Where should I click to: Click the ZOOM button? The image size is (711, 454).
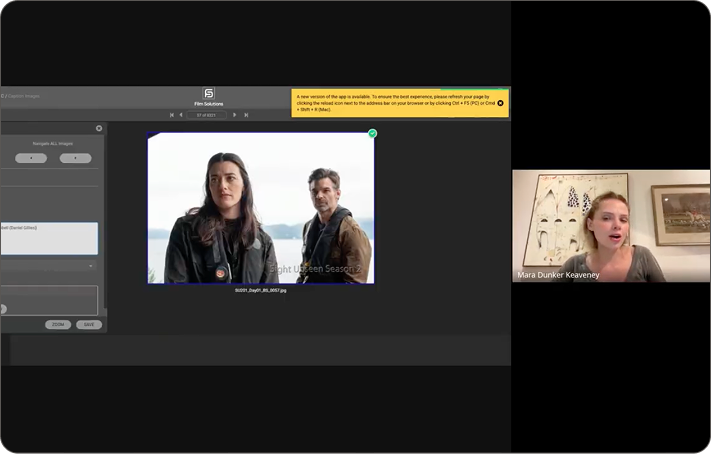tap(58, 325)
